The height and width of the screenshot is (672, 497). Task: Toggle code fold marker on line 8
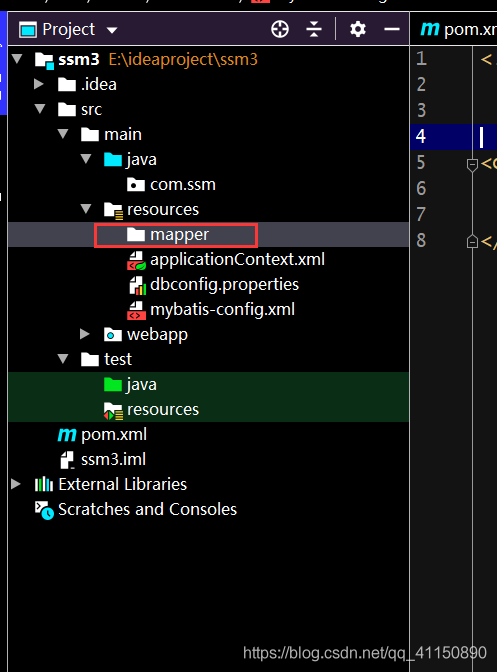click(x=472, y=242)
